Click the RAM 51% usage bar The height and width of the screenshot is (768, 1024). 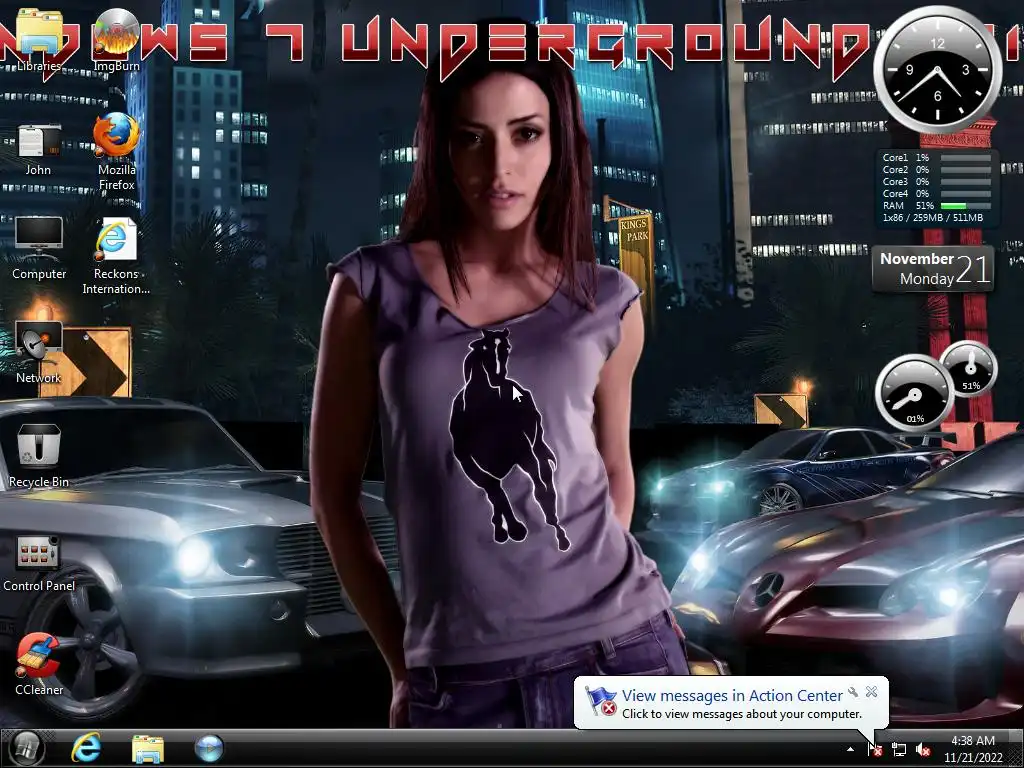tap(965, 206)
